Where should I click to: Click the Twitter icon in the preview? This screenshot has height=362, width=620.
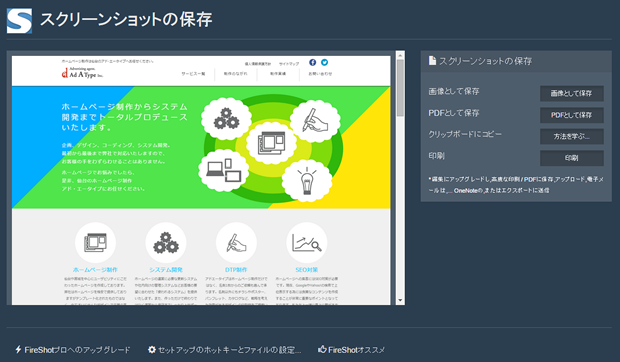point(324,62)
